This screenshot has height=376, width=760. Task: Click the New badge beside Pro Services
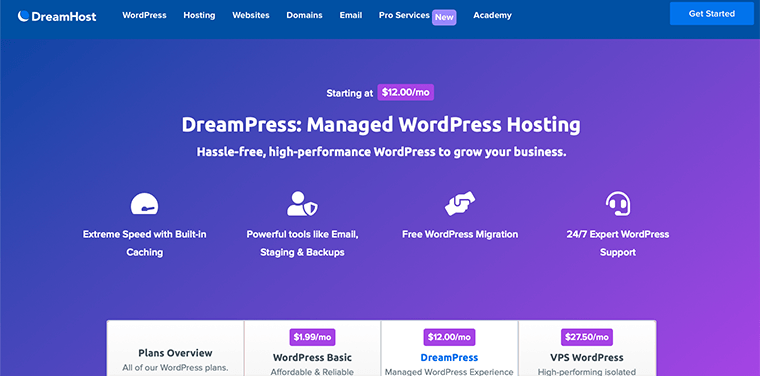point(444,17)
